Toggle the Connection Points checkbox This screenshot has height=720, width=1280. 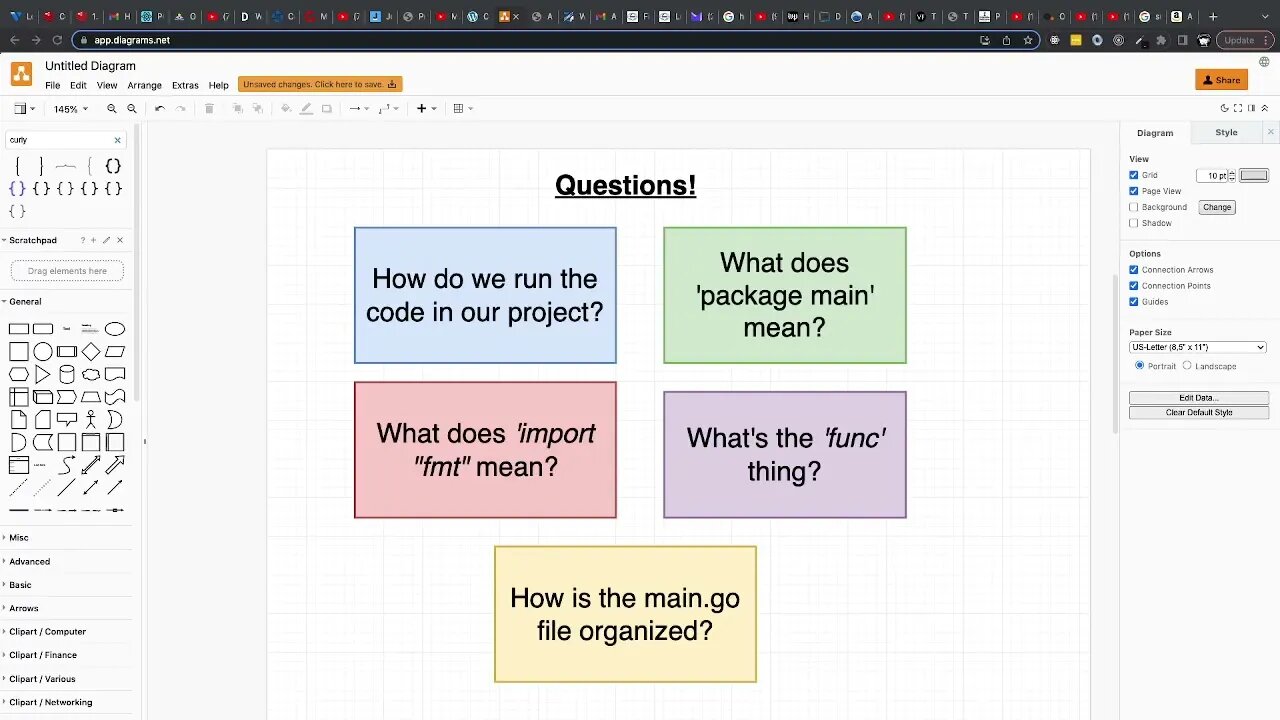(x=1134, y=286)
